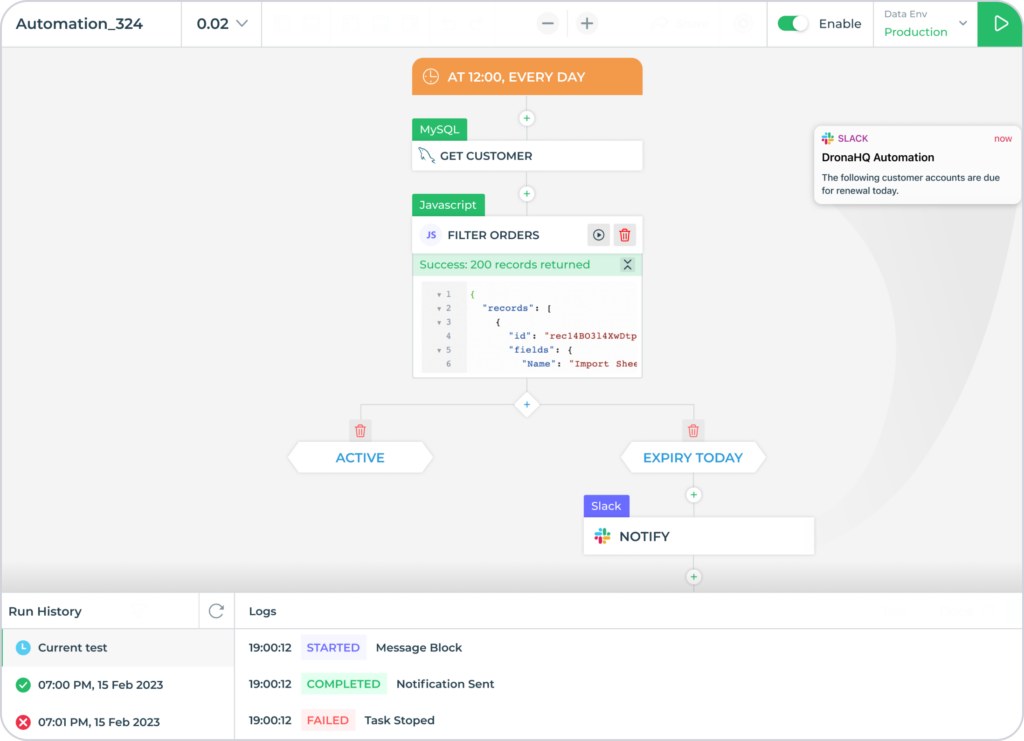
Task: Delete the EXPIRY TODAY branch
Action: pyautogui.click(x=693, y=430)
